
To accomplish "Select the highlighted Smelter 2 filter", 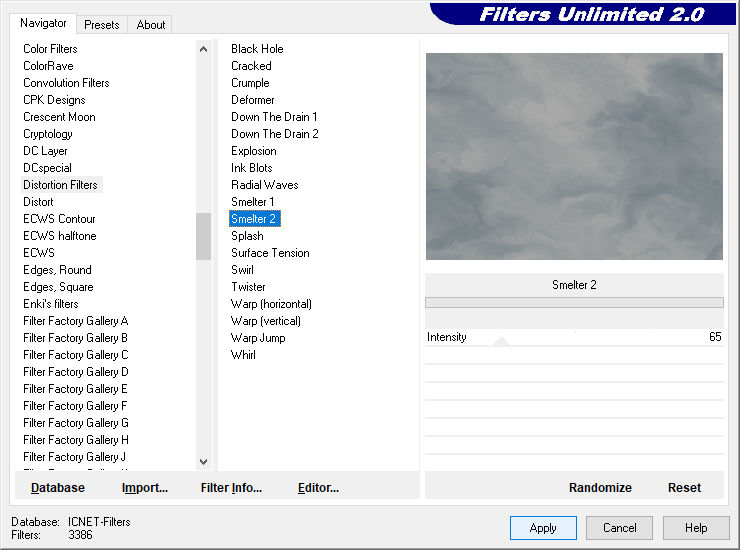I will click(x=255, y=219).
